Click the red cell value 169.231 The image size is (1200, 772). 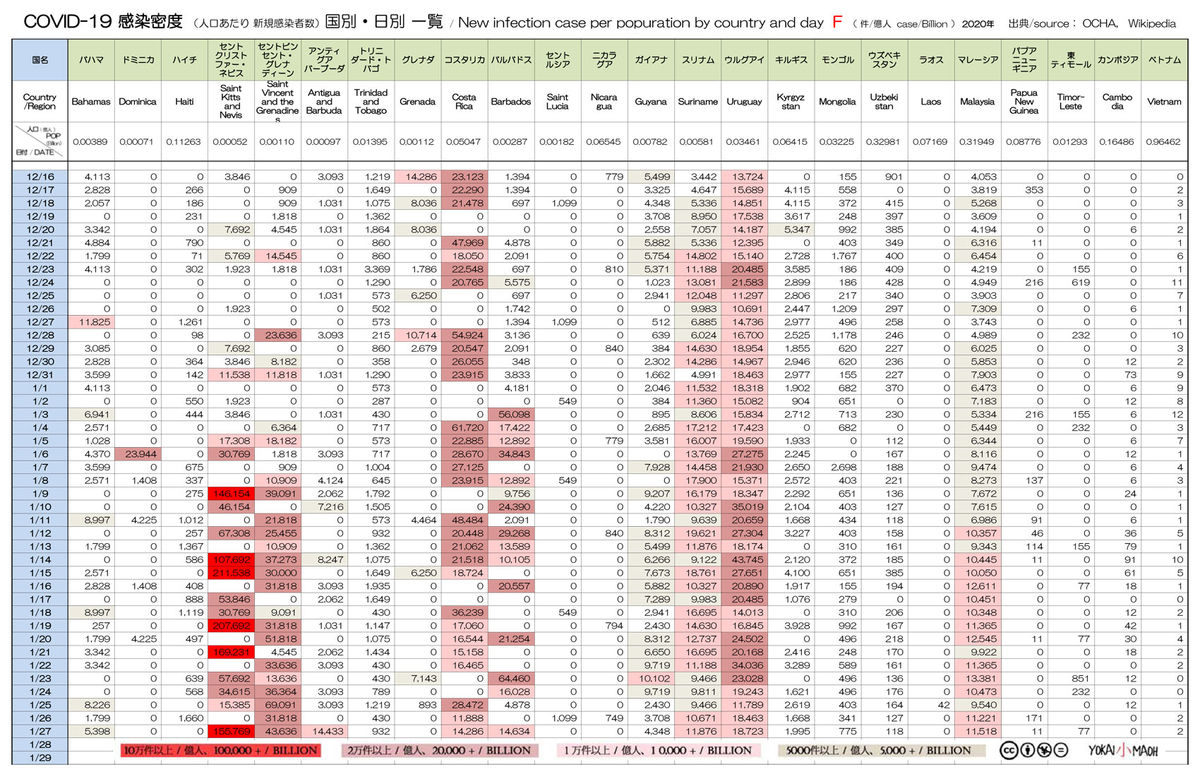[x=230, y=651]
